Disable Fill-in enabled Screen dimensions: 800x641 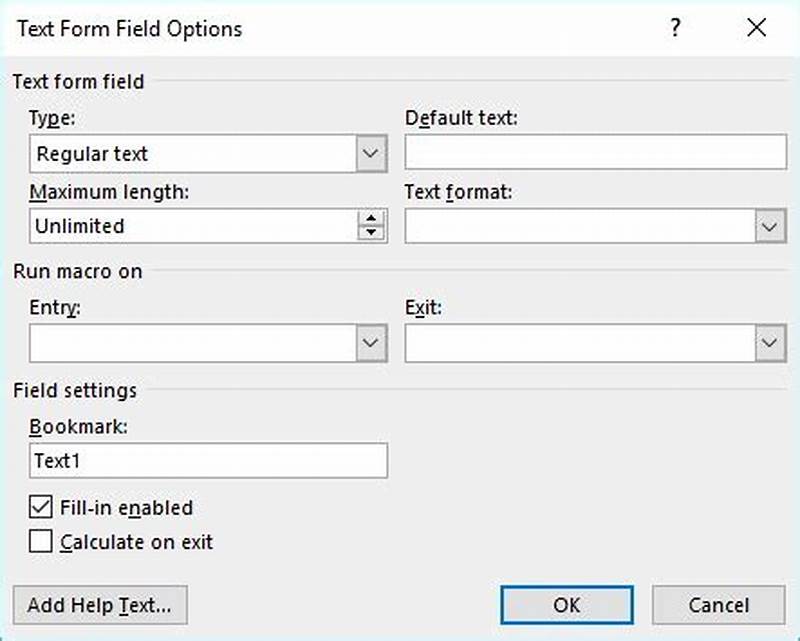(41, 508)
